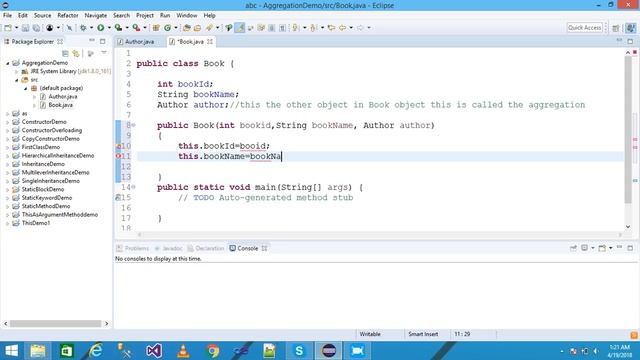640x360 pixels.
Task: Click the Open Type icon in the toolbar
Action: (x=187, y=28)
